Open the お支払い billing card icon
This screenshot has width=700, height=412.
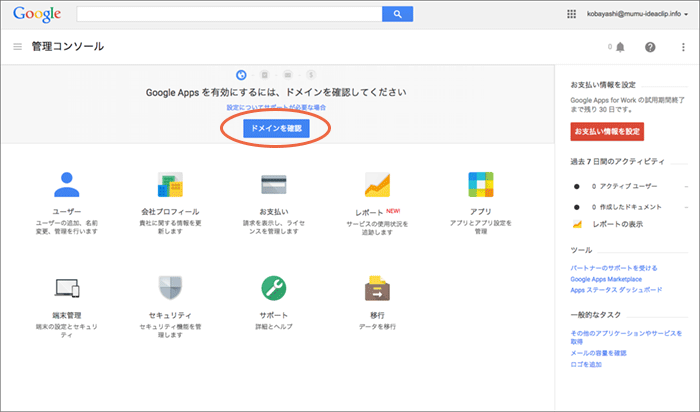(x=274, y=184)
